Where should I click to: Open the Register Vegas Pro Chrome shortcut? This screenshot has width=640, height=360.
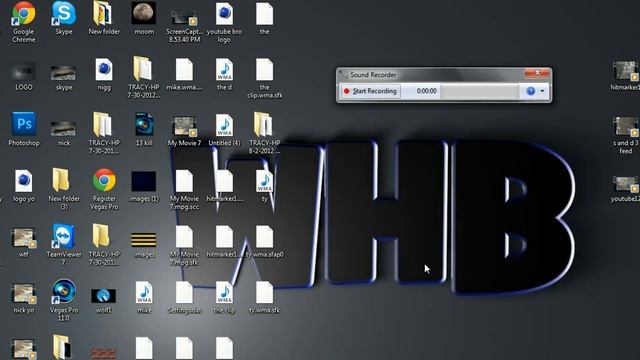point(104,180)
